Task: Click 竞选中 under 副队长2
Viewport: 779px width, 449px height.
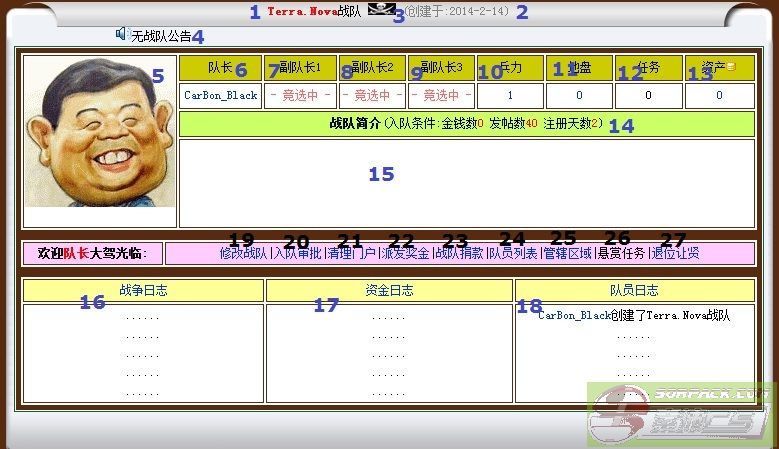Action: (x=372, y=96)
